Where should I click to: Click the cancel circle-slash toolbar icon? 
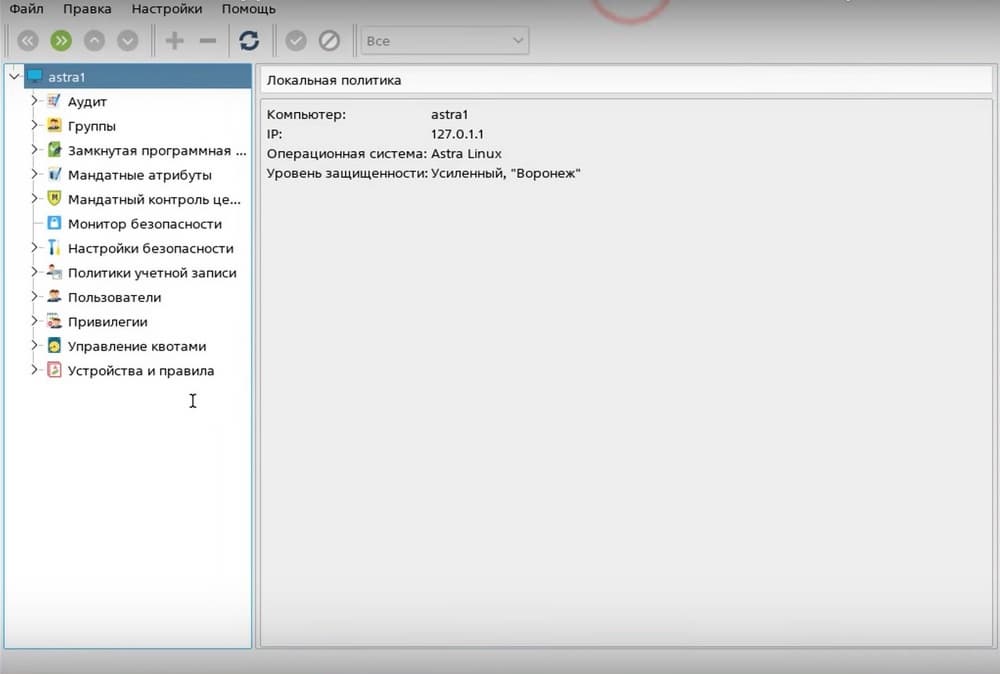(329, 41)
